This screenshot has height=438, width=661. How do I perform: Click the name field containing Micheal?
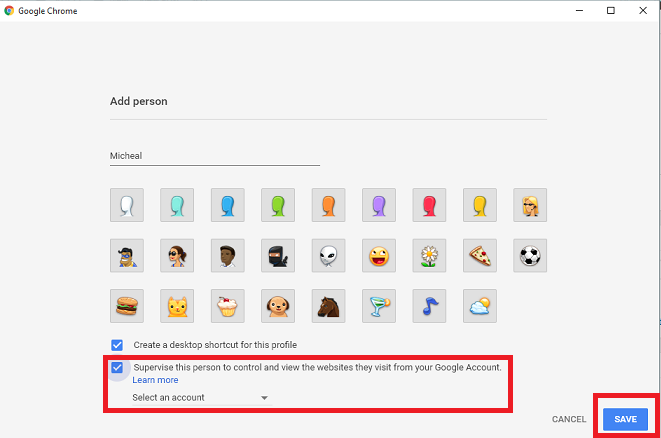(x=215, y=156)
